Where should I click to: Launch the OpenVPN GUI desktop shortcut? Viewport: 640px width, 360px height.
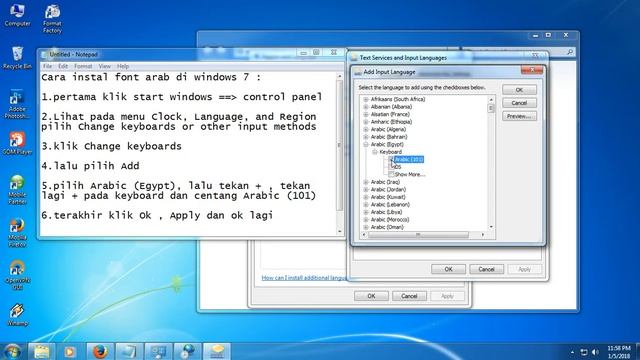(x=17, y=275)
